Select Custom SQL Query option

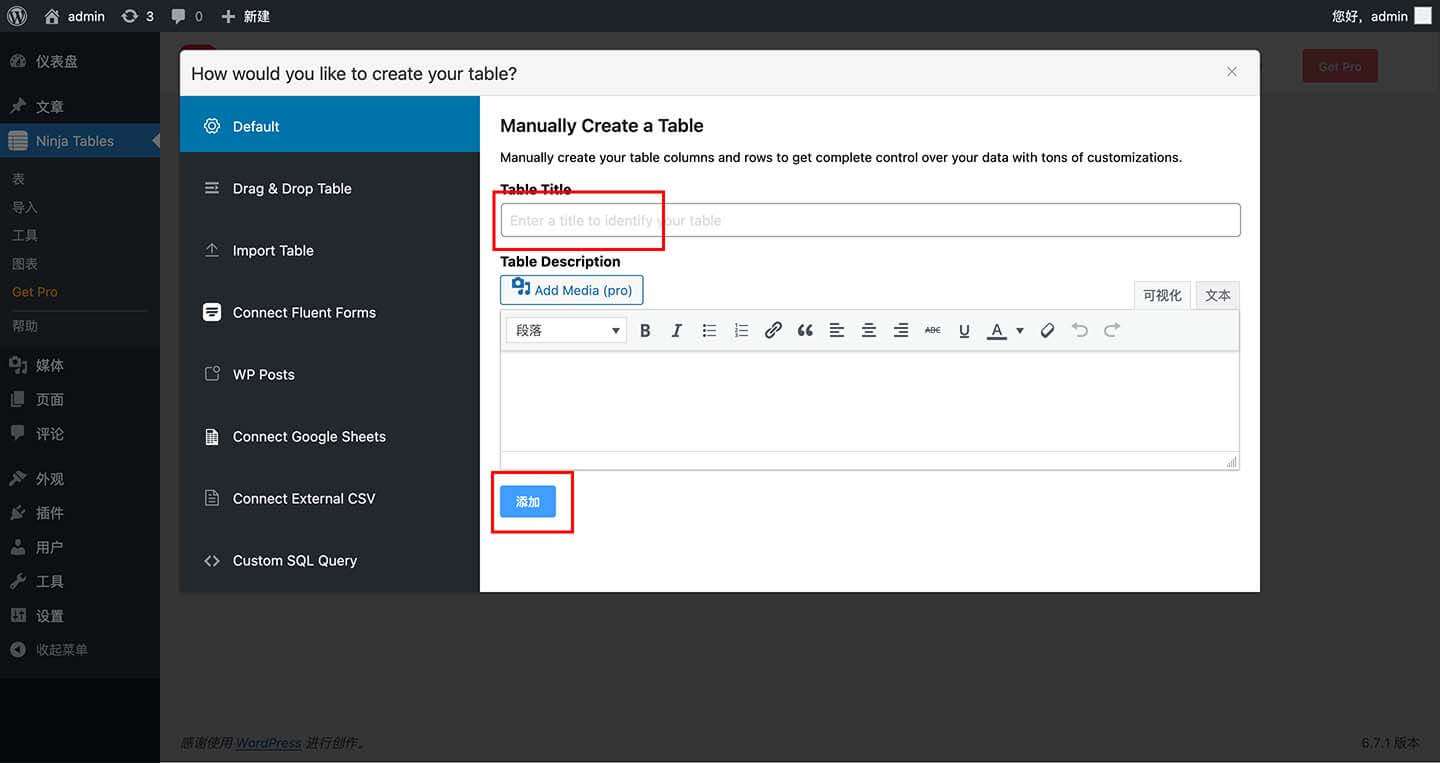(x=330, y=560)
